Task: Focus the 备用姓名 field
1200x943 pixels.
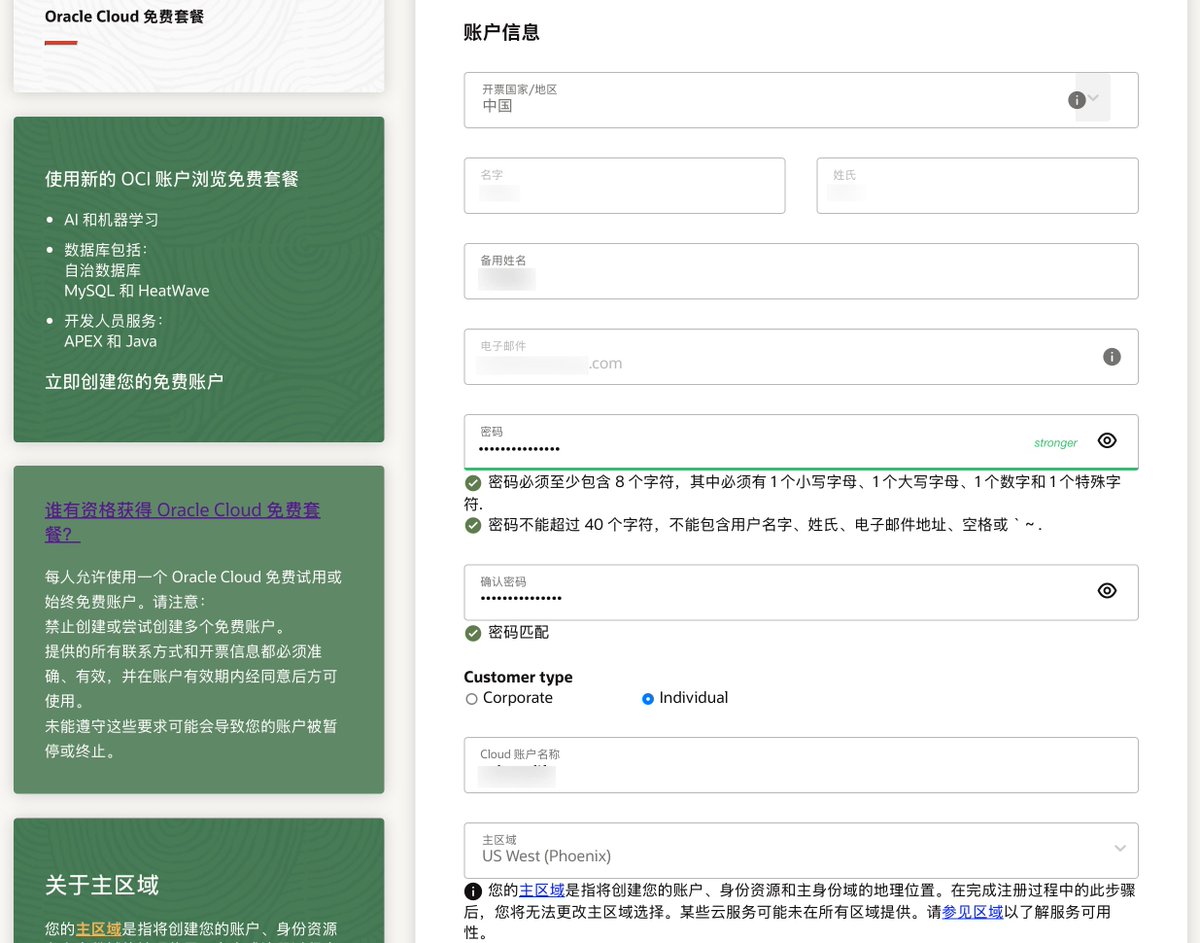Action: click(801, 271)
